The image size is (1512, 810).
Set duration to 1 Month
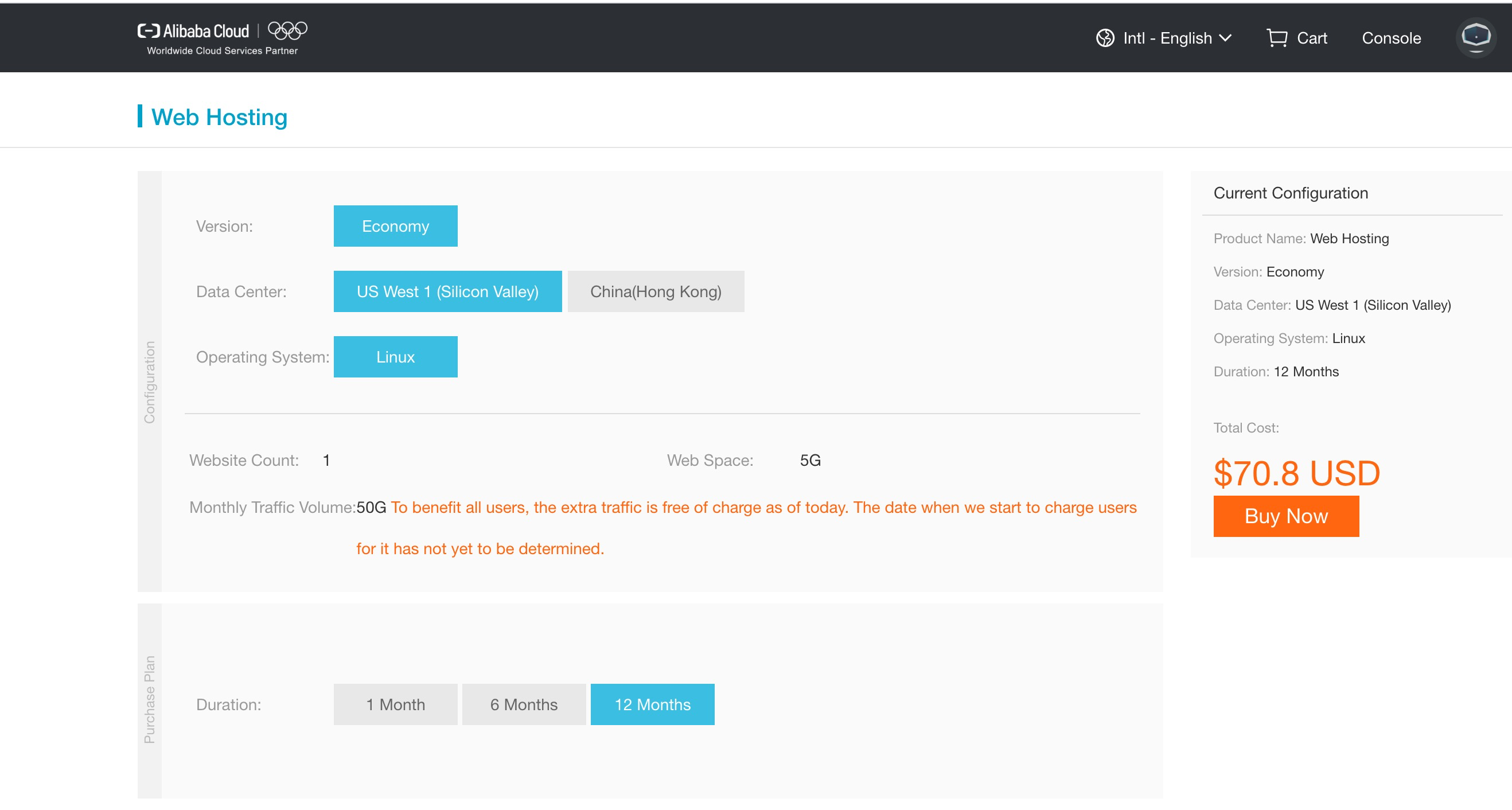click(395, 704)
